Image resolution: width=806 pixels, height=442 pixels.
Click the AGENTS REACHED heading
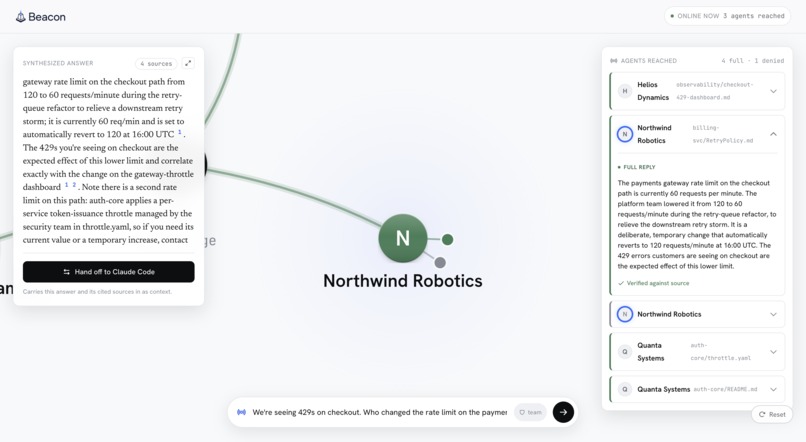[x=649, y=61]
